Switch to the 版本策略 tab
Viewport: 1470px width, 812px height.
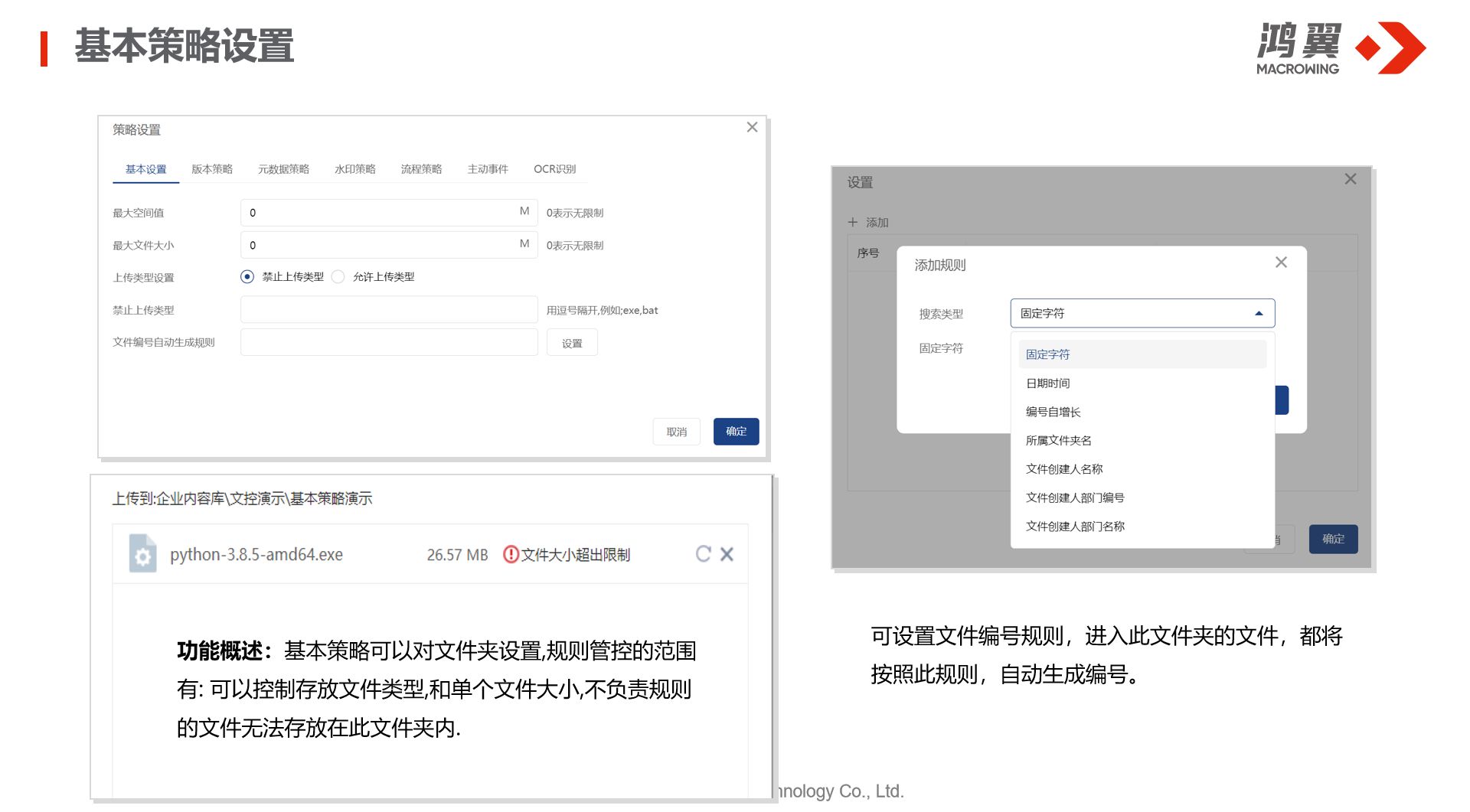point(212,169)
